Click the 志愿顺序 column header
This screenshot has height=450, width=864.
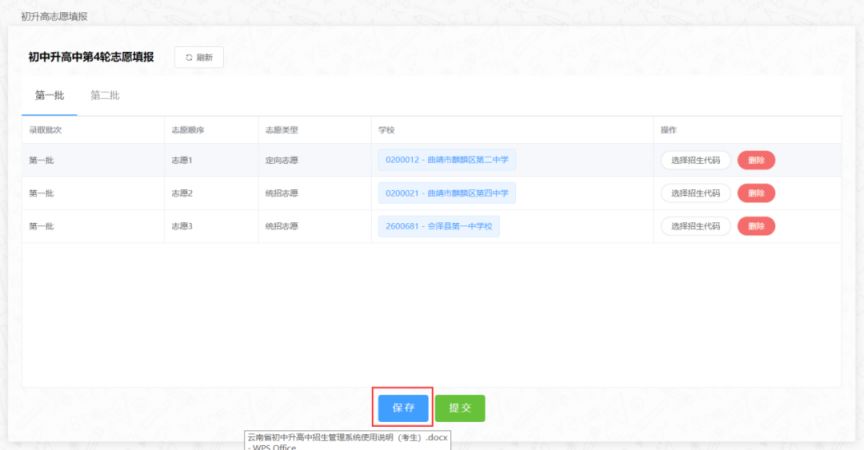click(187, 130)
